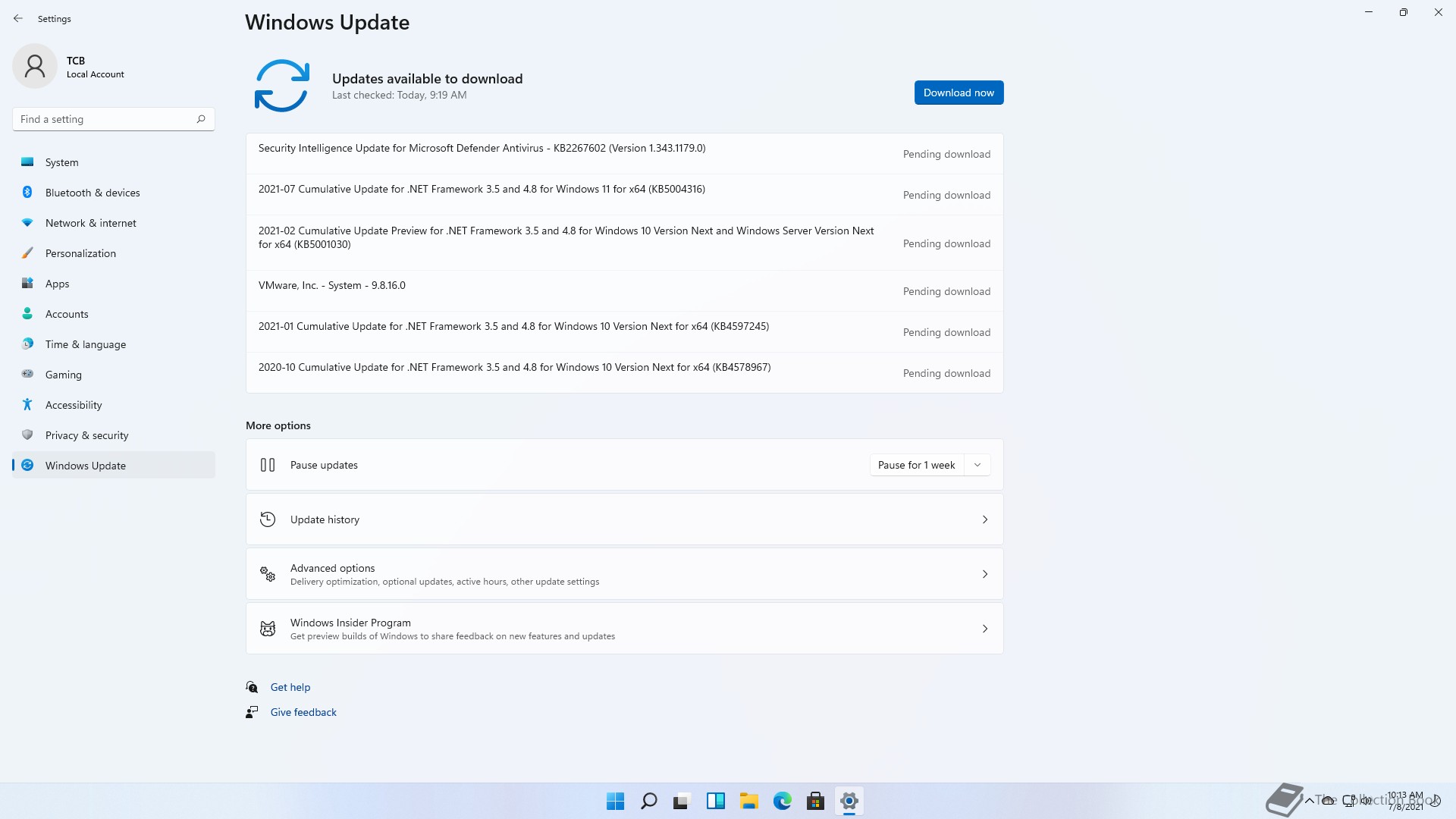Screen dimensions: 1456x819
Task: Click the Pause updates label
Action: (324, 465)
